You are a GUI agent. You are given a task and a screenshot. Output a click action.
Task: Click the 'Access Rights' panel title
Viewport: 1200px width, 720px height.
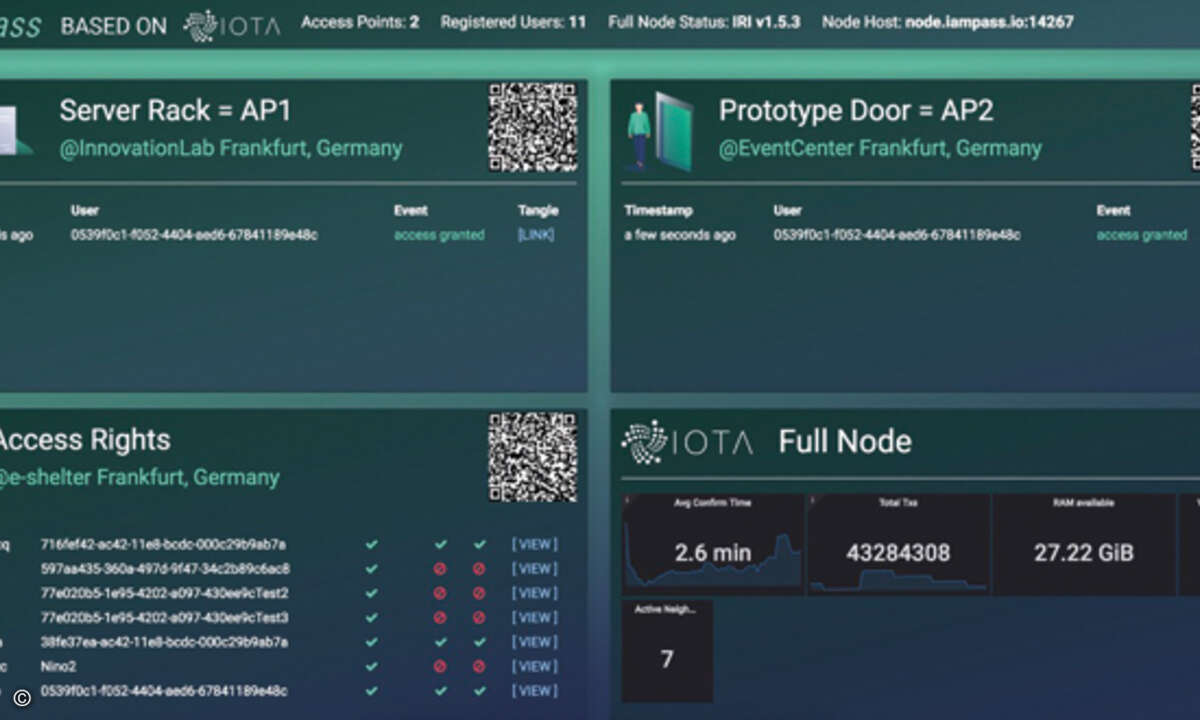click(x=84, y=440)
